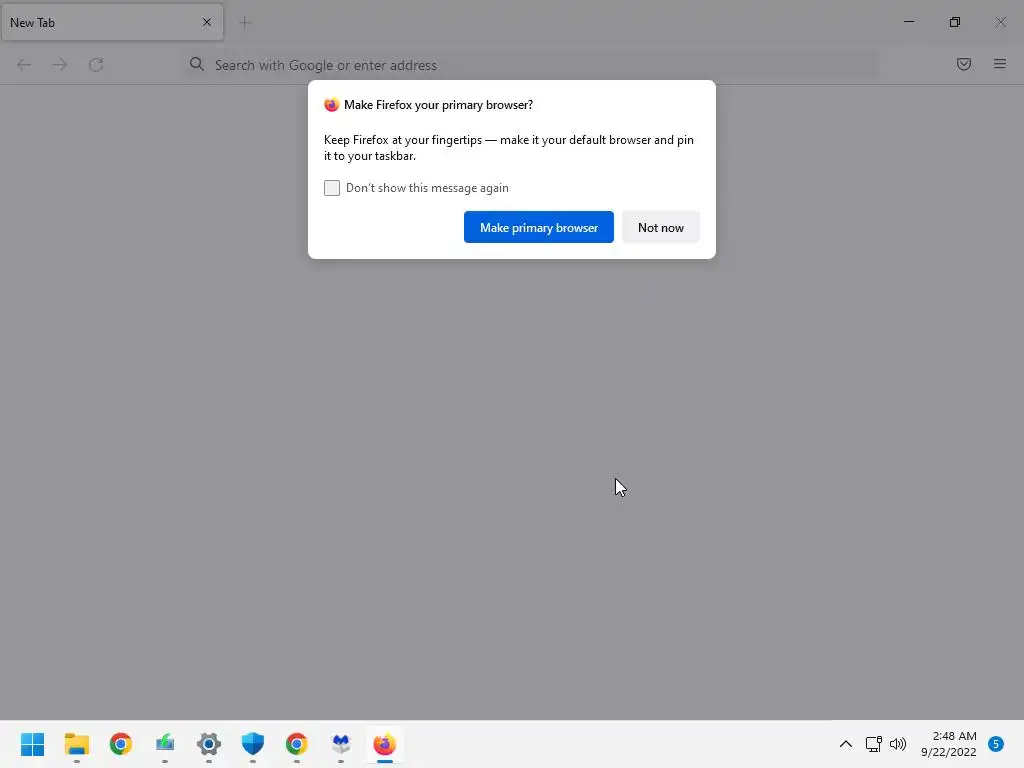
Task: Open File Explorer from the taskbar
Action: 76,744
